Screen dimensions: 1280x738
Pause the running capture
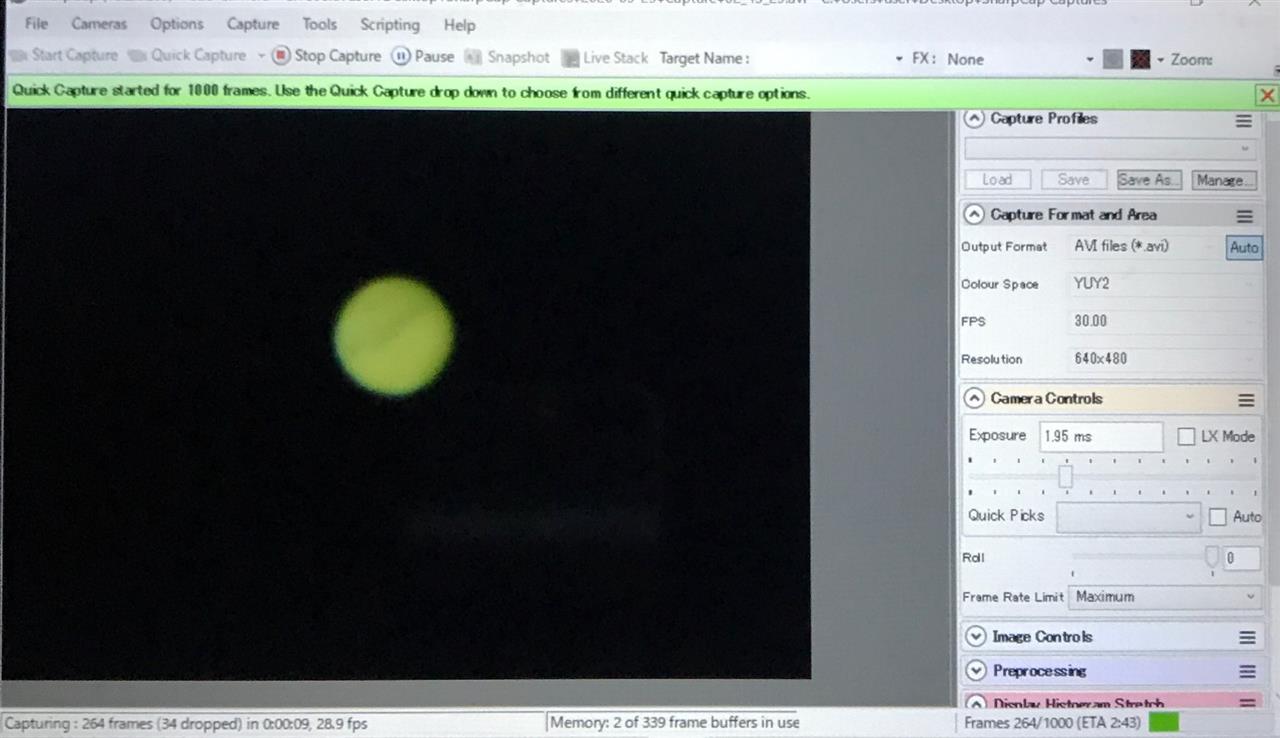(x=422, y=56)
